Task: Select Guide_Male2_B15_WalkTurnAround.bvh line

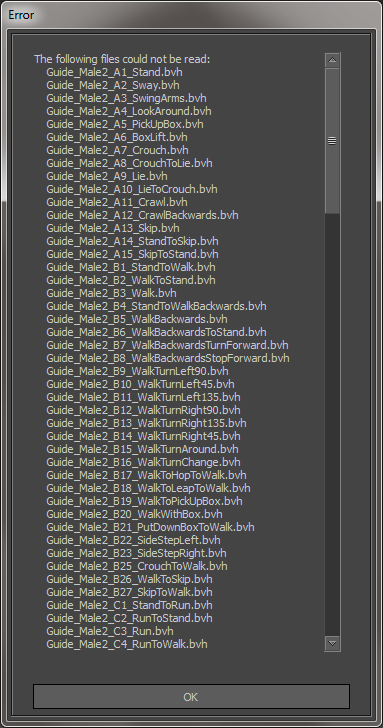Action: coord(143,449)
